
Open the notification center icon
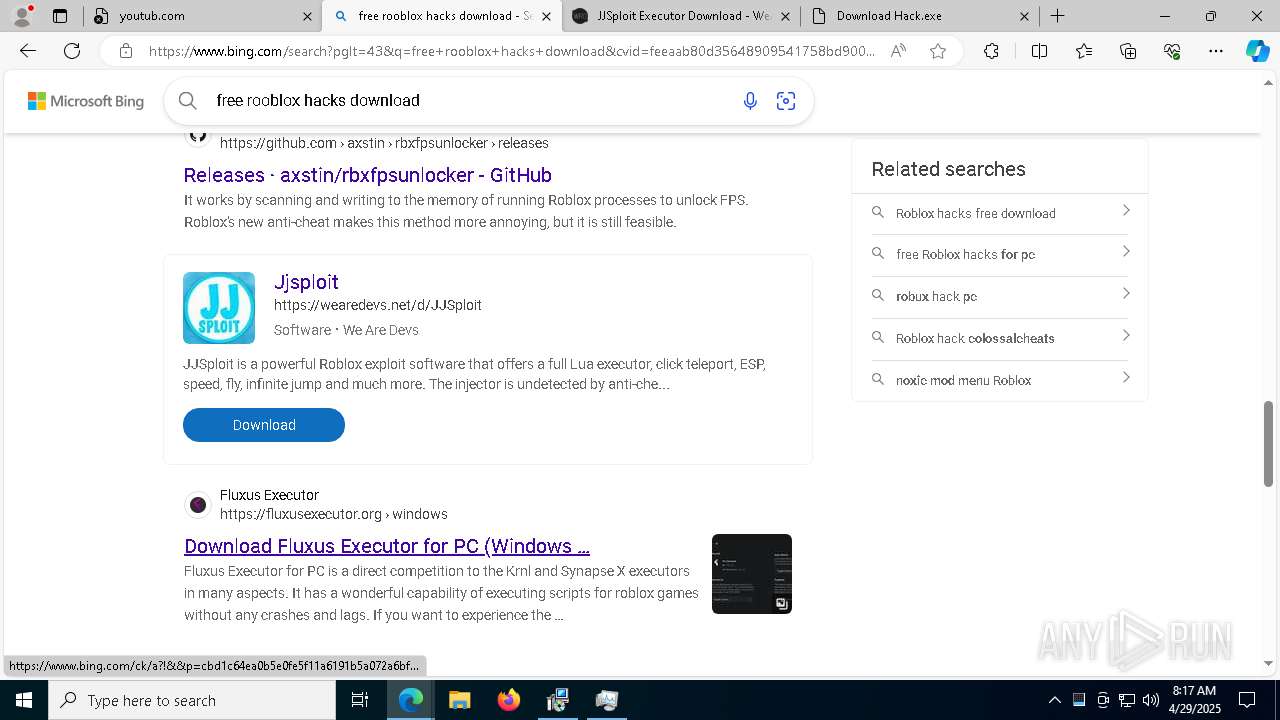coord(1247,700)
